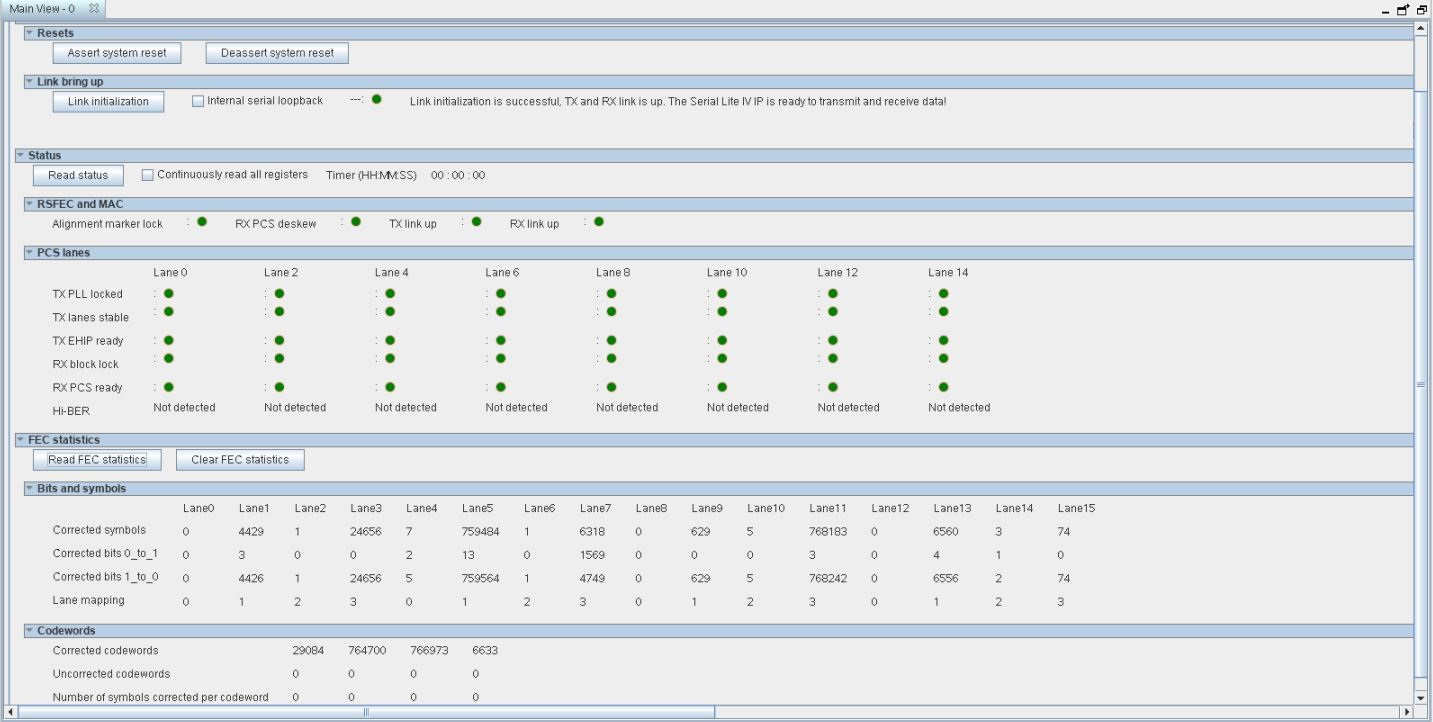The height and width of the screenshot is (722, 1433).
Task: Close the Main View - 0 tab
Action: tap(94, 8)
